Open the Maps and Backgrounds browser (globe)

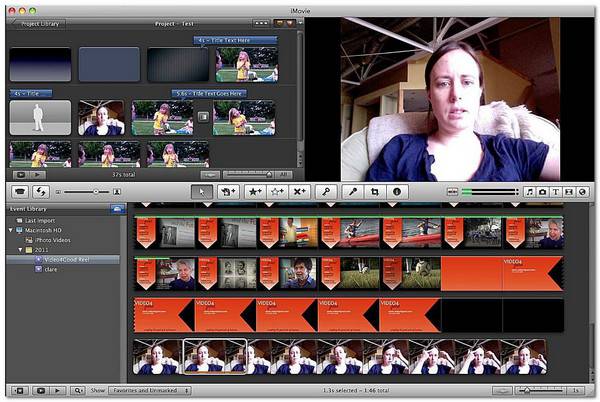click(582, 192)
